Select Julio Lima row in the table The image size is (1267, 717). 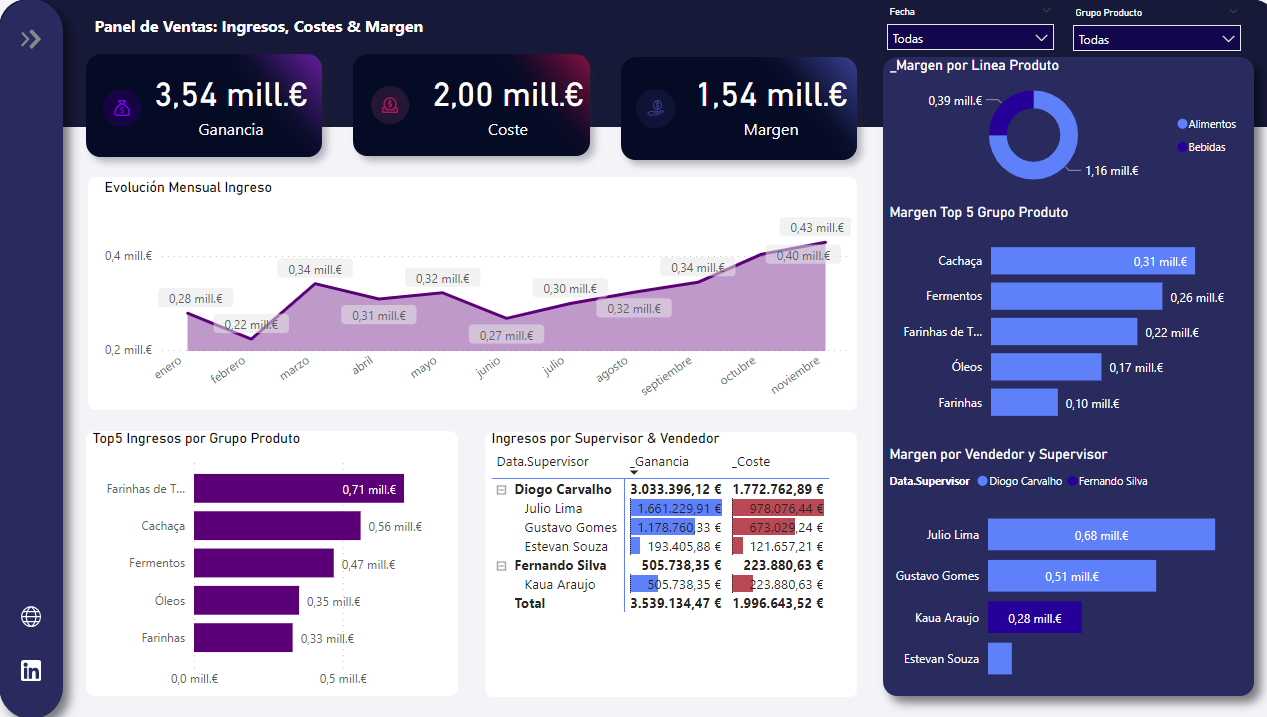[553, 509]
